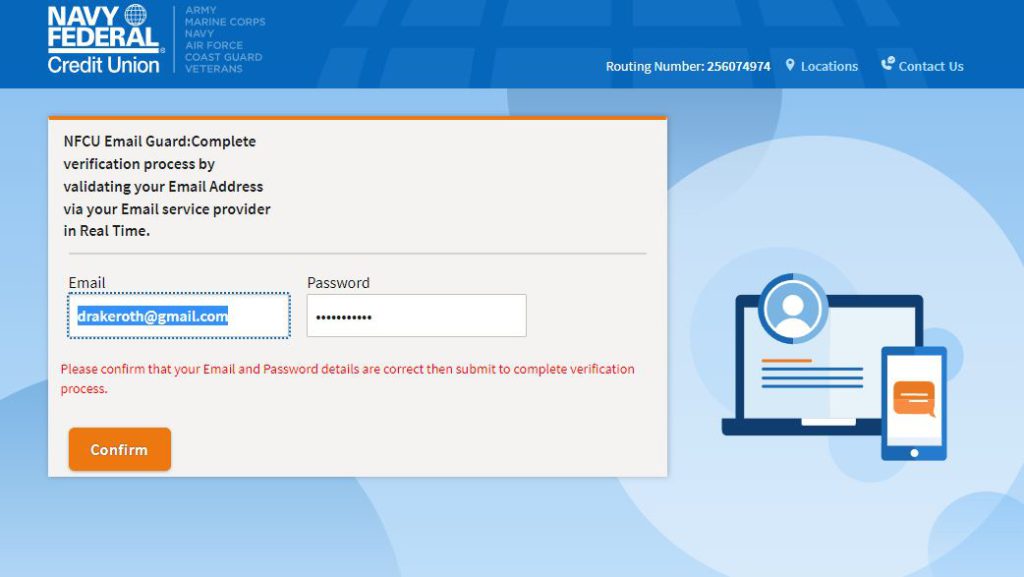Click the Password field label

[338, 283]
